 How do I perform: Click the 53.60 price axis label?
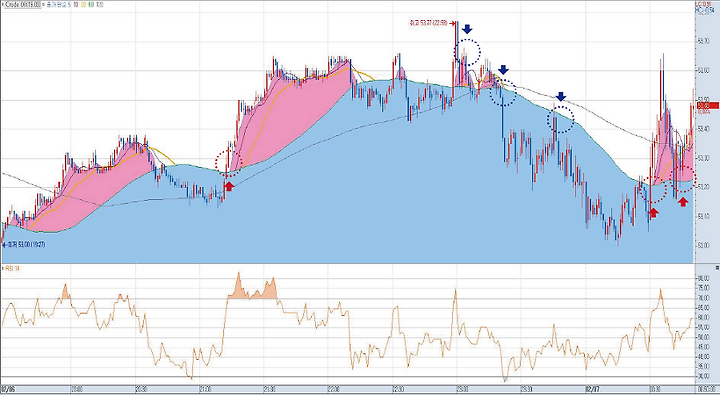pos(704,70)
